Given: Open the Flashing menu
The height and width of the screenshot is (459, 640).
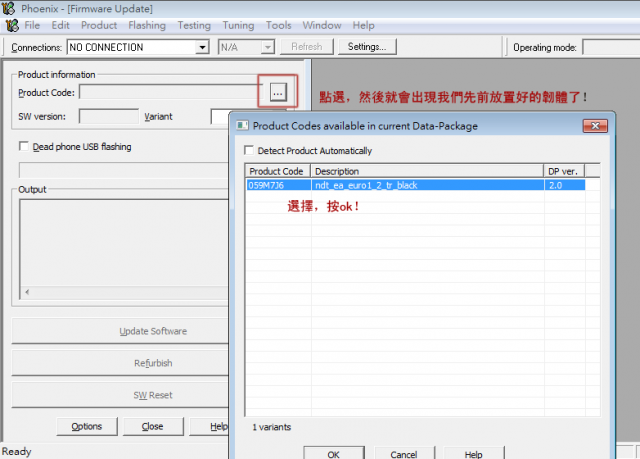Looking at the screenshot, I should [147, 25].
